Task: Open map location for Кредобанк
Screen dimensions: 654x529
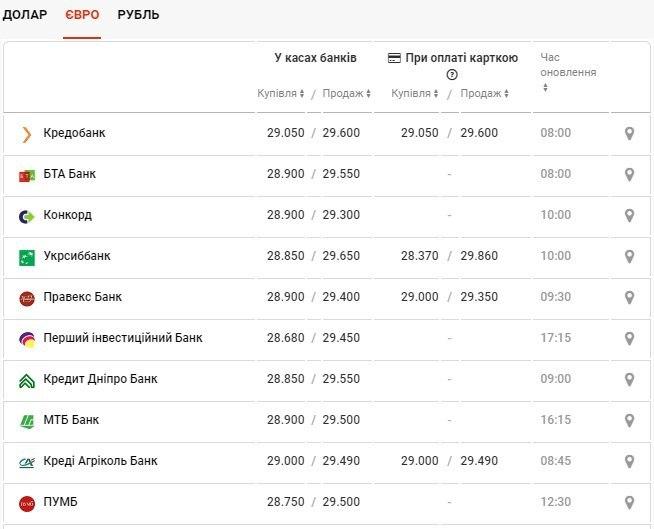Action: 629,133
